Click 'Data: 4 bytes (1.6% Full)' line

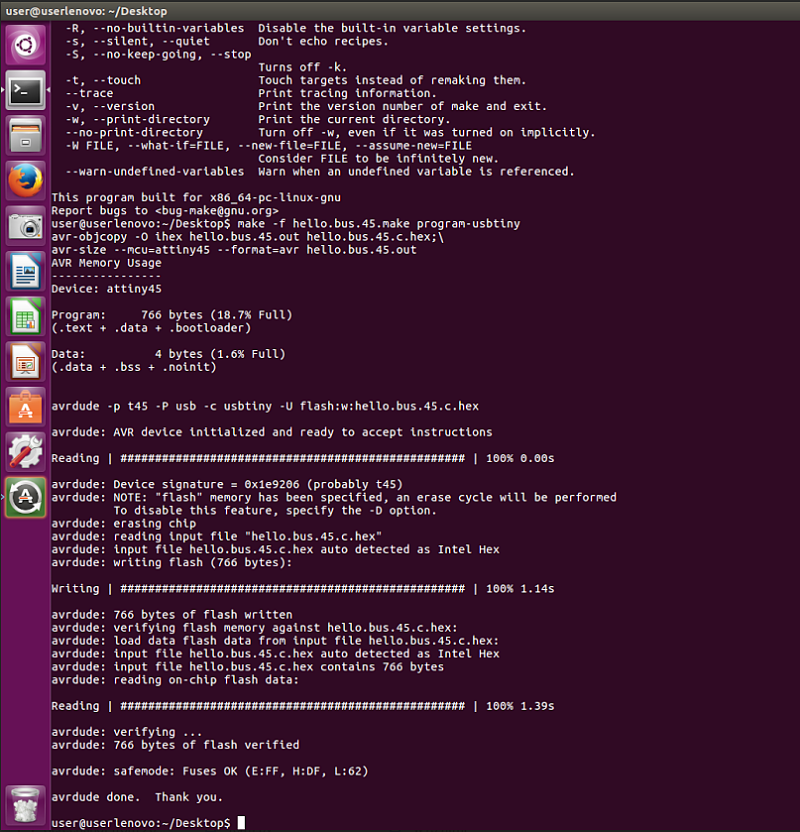tap(168, 354)
